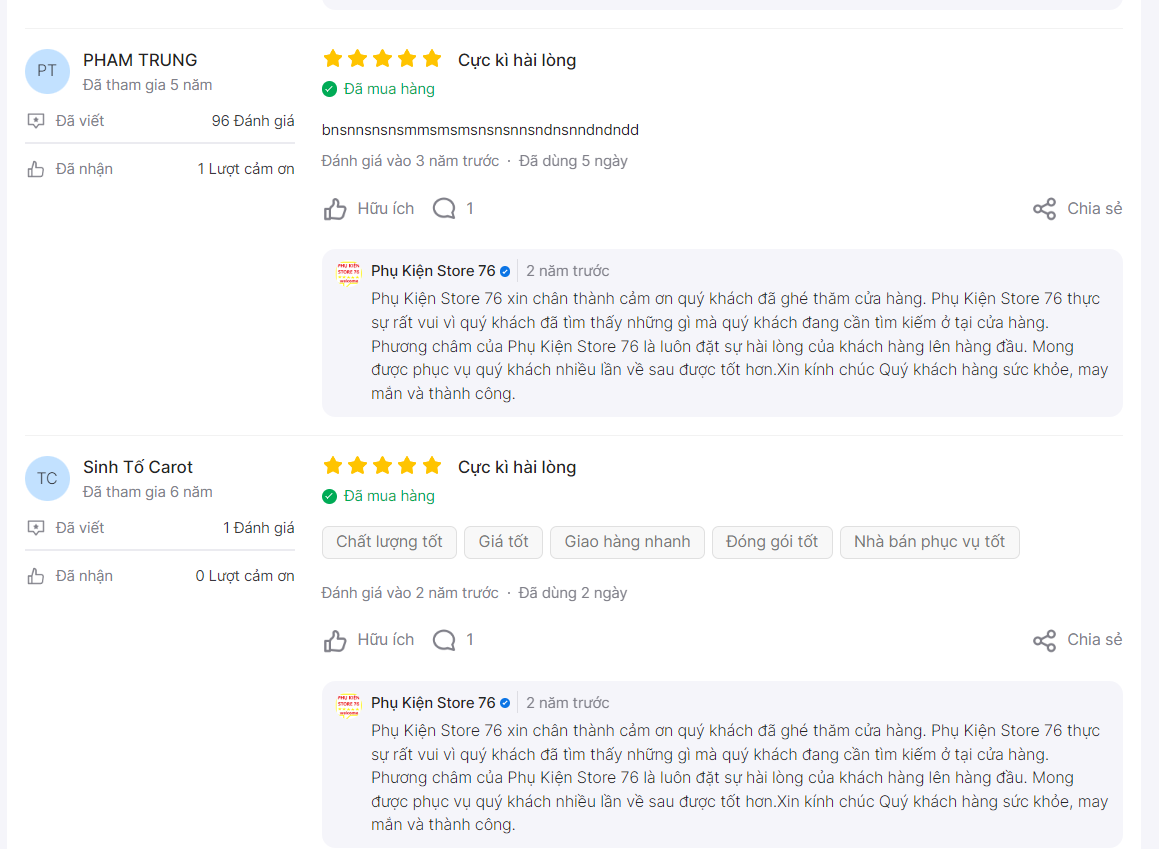Select the Giao hàng nhanh tag
1159x849 pixels.
click(628, 542)
